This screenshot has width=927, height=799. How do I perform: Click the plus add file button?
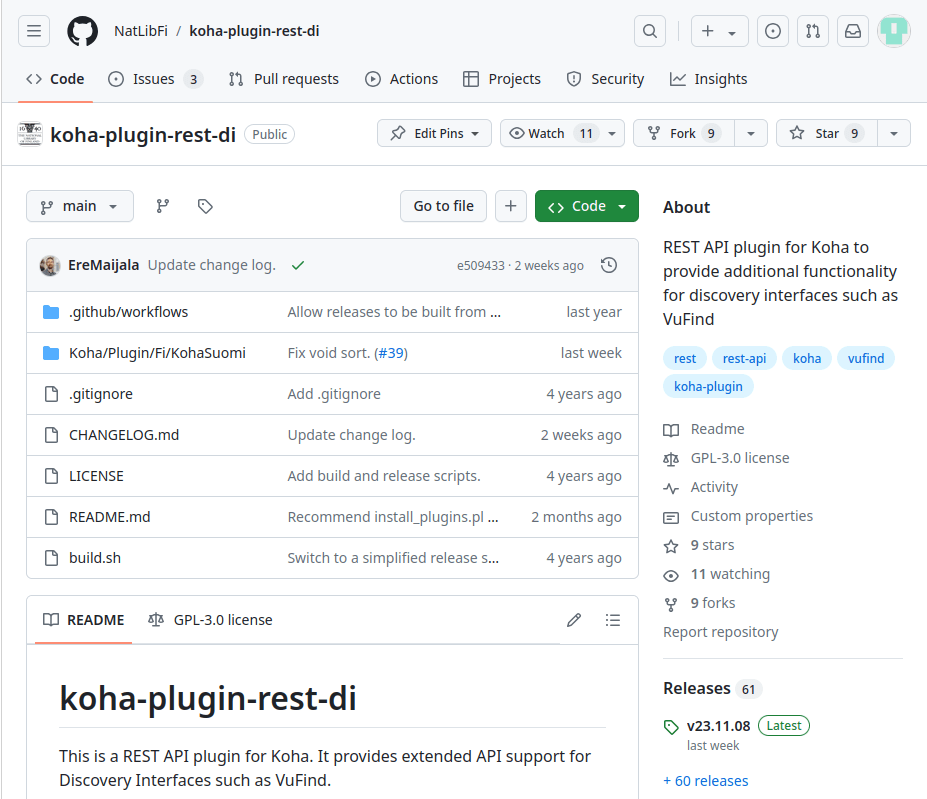click(x=511, y=206)
